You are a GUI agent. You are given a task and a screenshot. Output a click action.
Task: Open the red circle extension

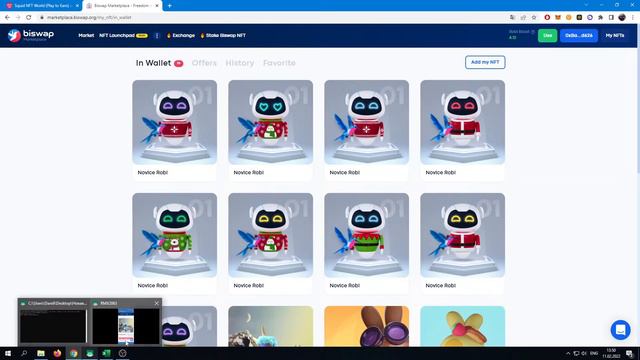(x=547, y=18)
